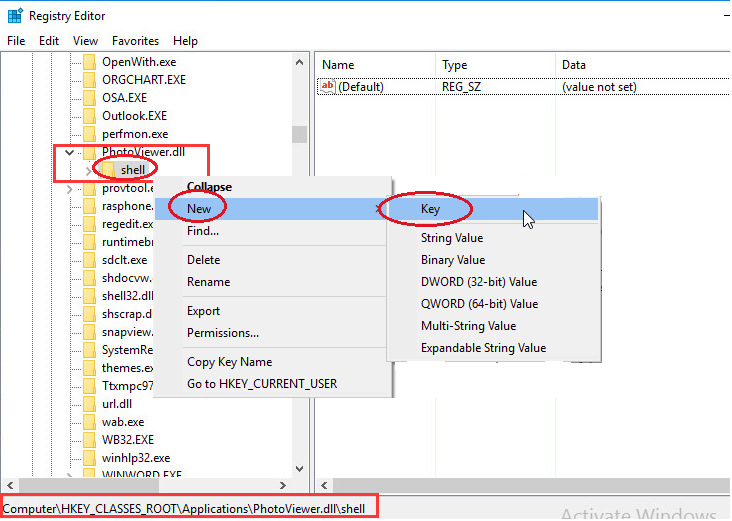Select the Outlook.EXE folder icon
This screenshot has width=732, height=521.
90,116
